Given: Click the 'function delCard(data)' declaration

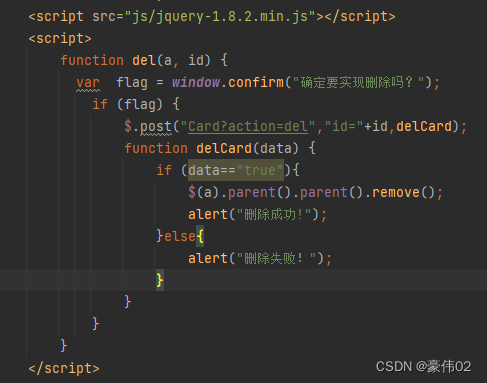Looking at the screenshot, I should [211, 148].
